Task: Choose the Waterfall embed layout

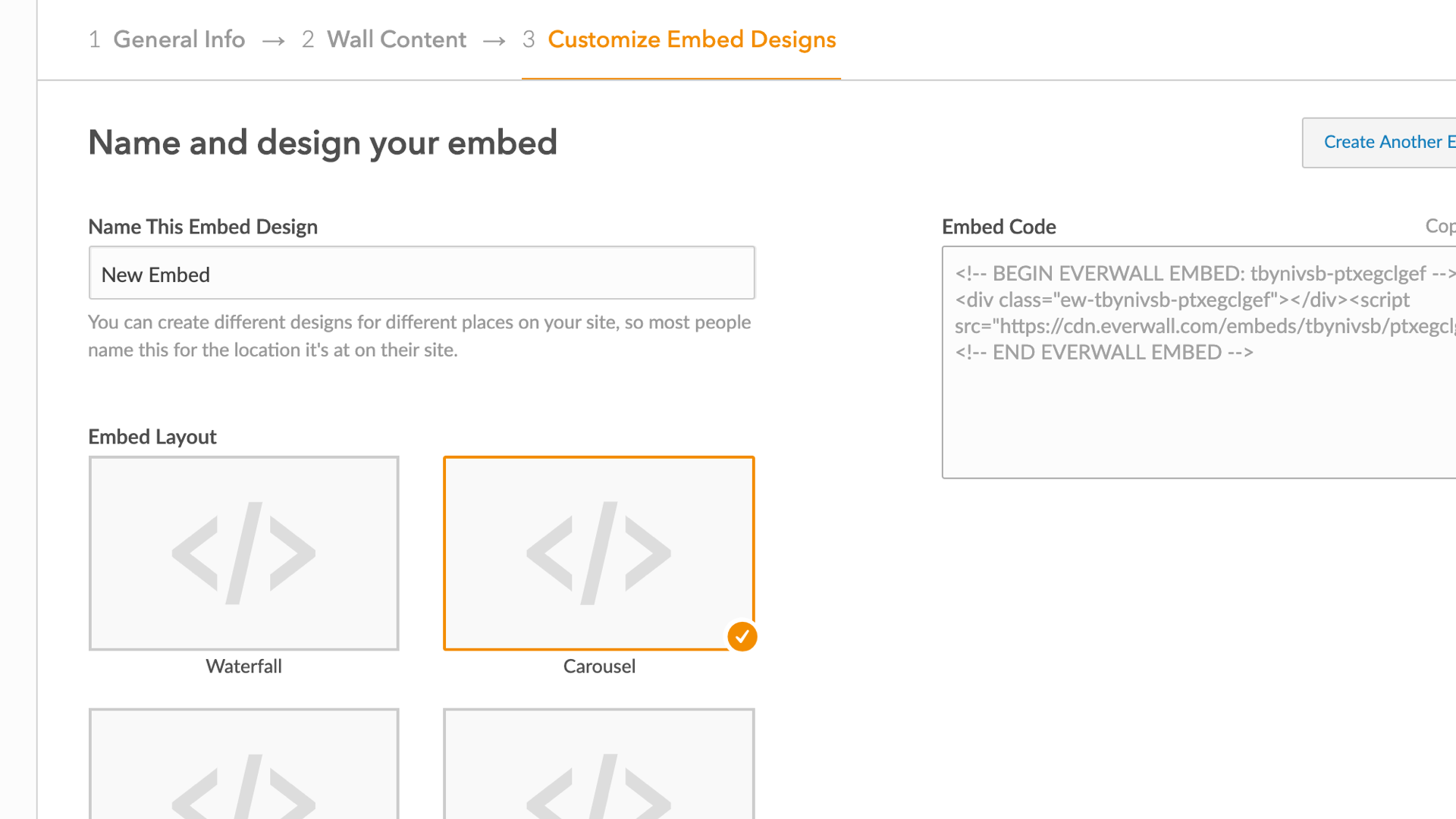Action: point(244,553)
